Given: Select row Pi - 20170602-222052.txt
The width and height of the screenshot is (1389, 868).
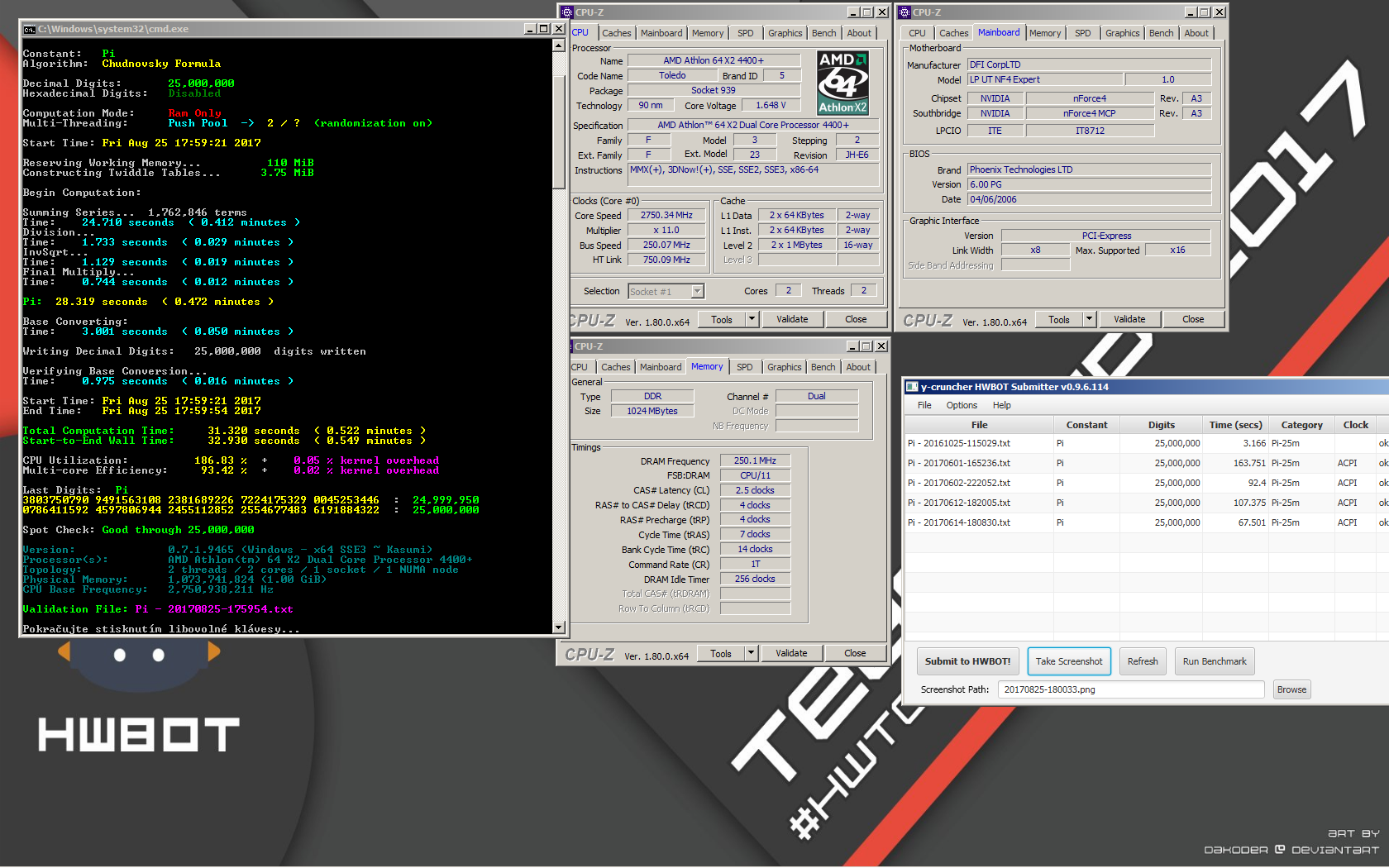Looking at the screenshot, I should click(1147, 483).
